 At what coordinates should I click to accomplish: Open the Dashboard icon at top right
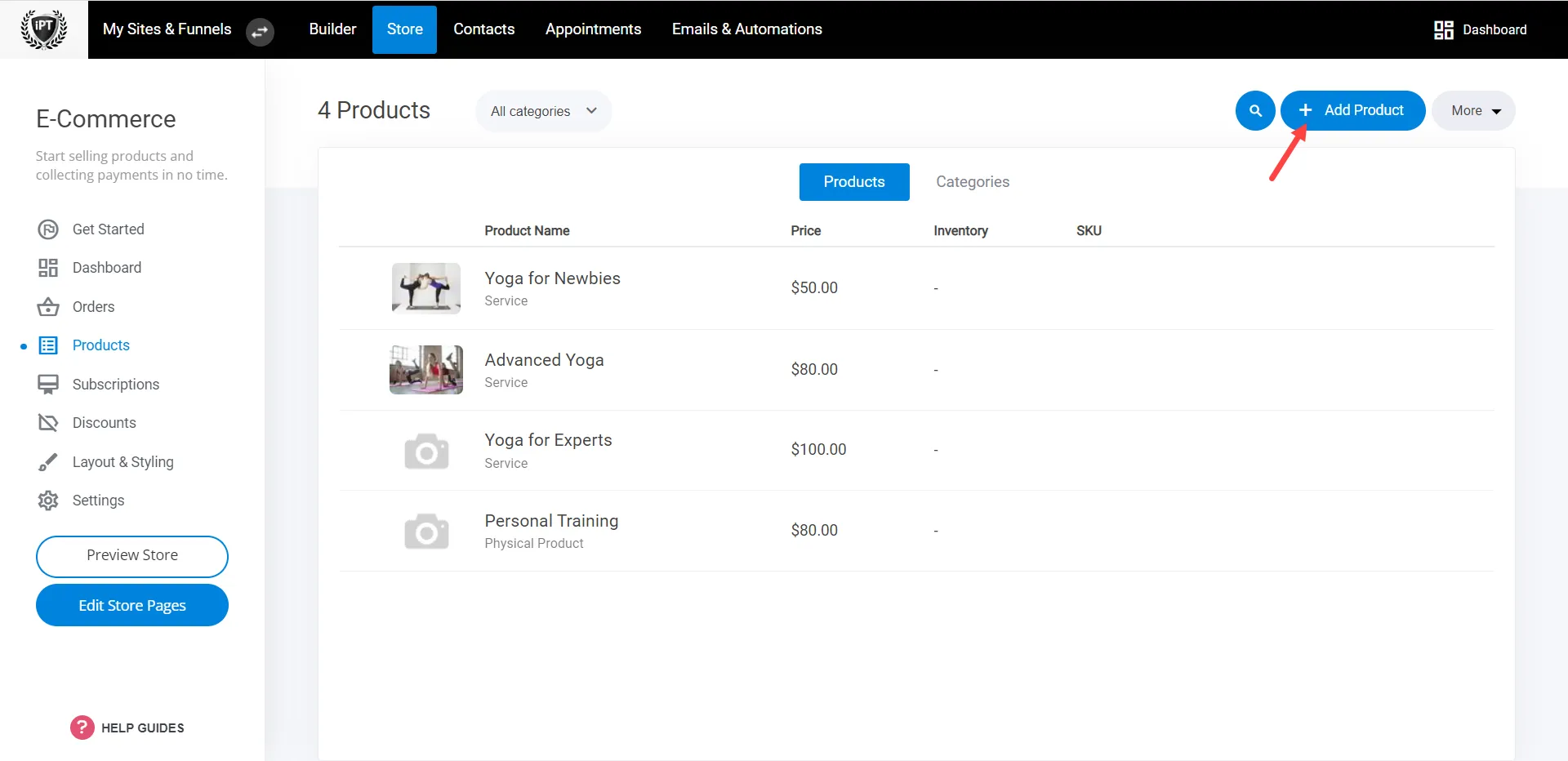(x=1443, y=29)
